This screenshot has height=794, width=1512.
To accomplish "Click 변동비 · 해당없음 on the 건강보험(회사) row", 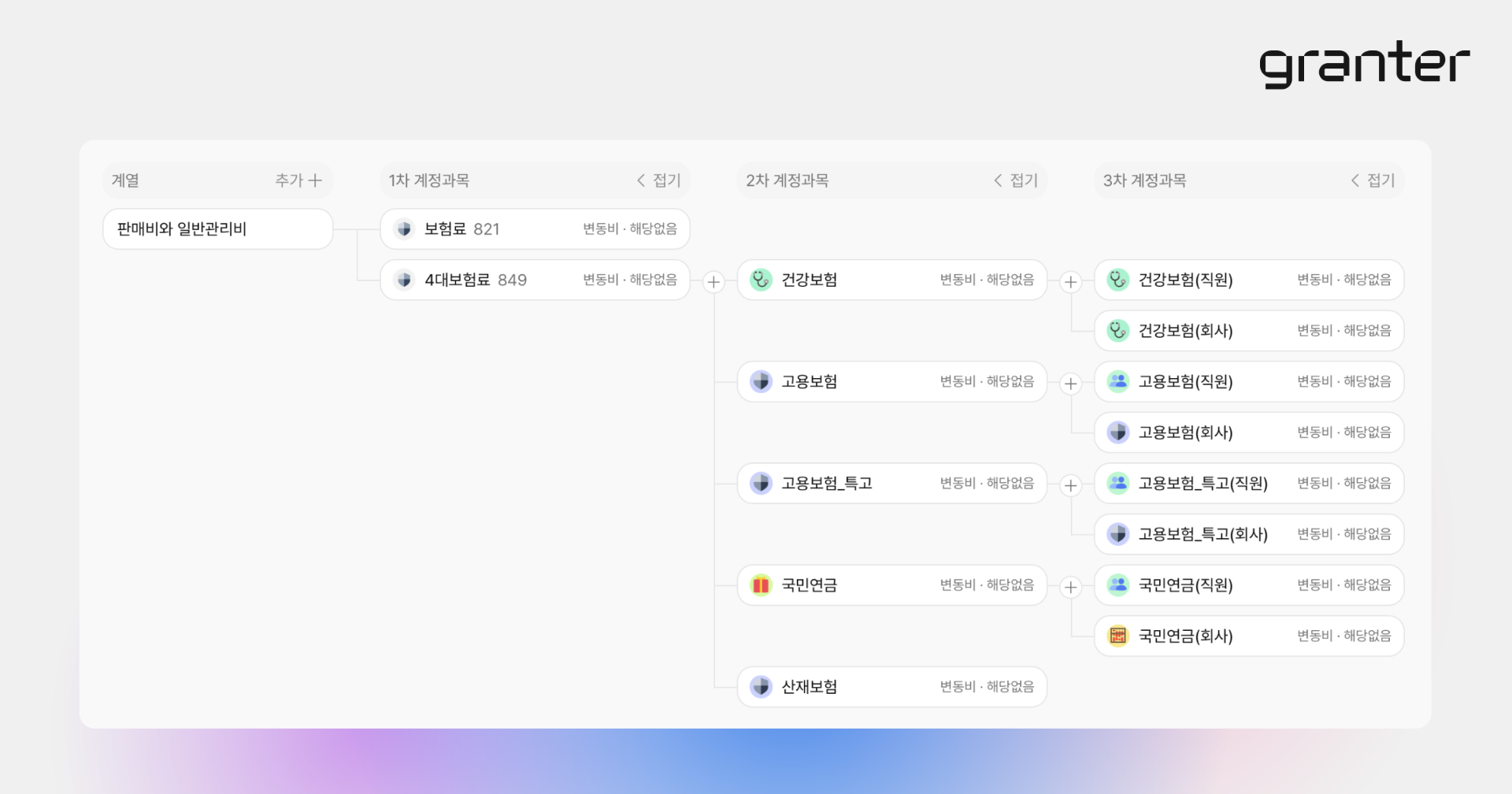I will pos(1344,331).
